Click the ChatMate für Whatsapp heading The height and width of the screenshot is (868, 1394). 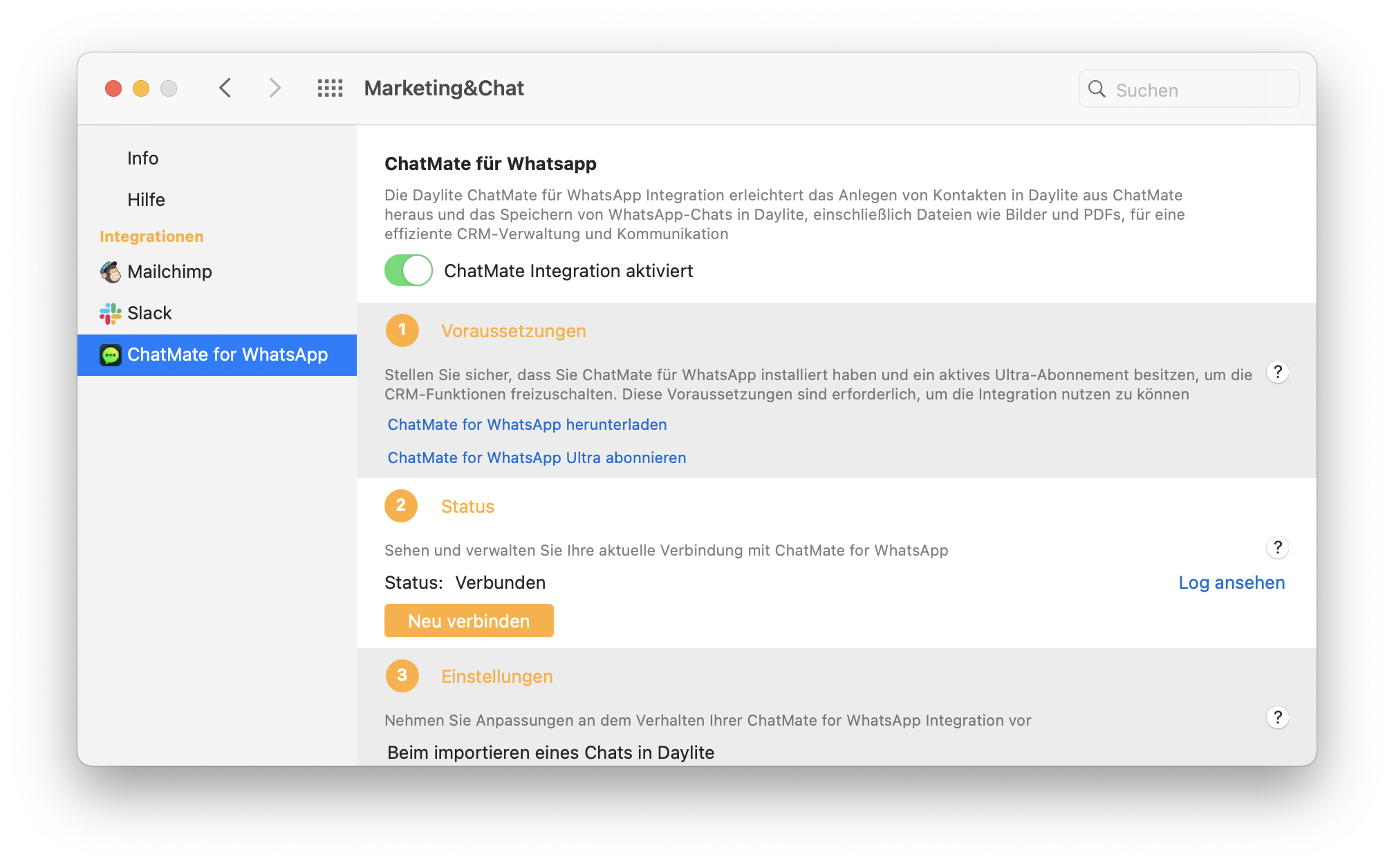490,164
